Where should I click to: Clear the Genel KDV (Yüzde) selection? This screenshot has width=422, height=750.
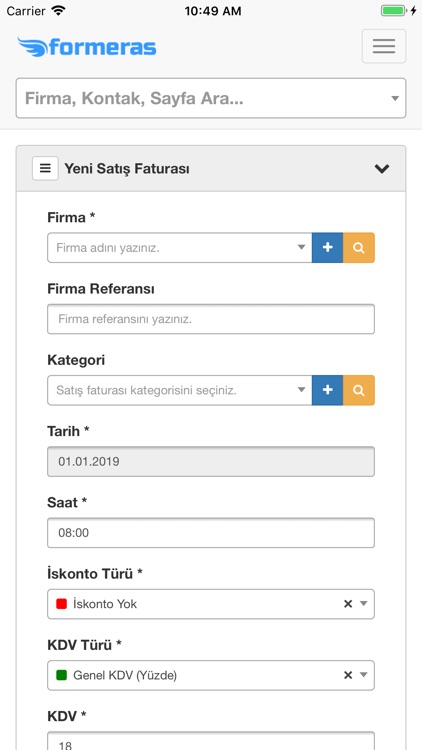(x=348, y=675)
